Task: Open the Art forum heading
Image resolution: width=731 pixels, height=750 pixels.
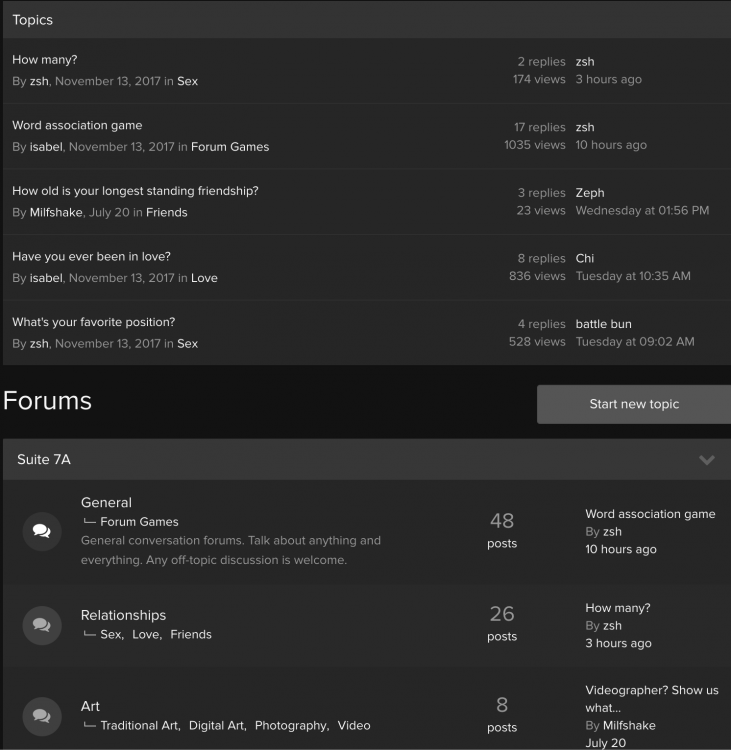Action: point(90,706)
